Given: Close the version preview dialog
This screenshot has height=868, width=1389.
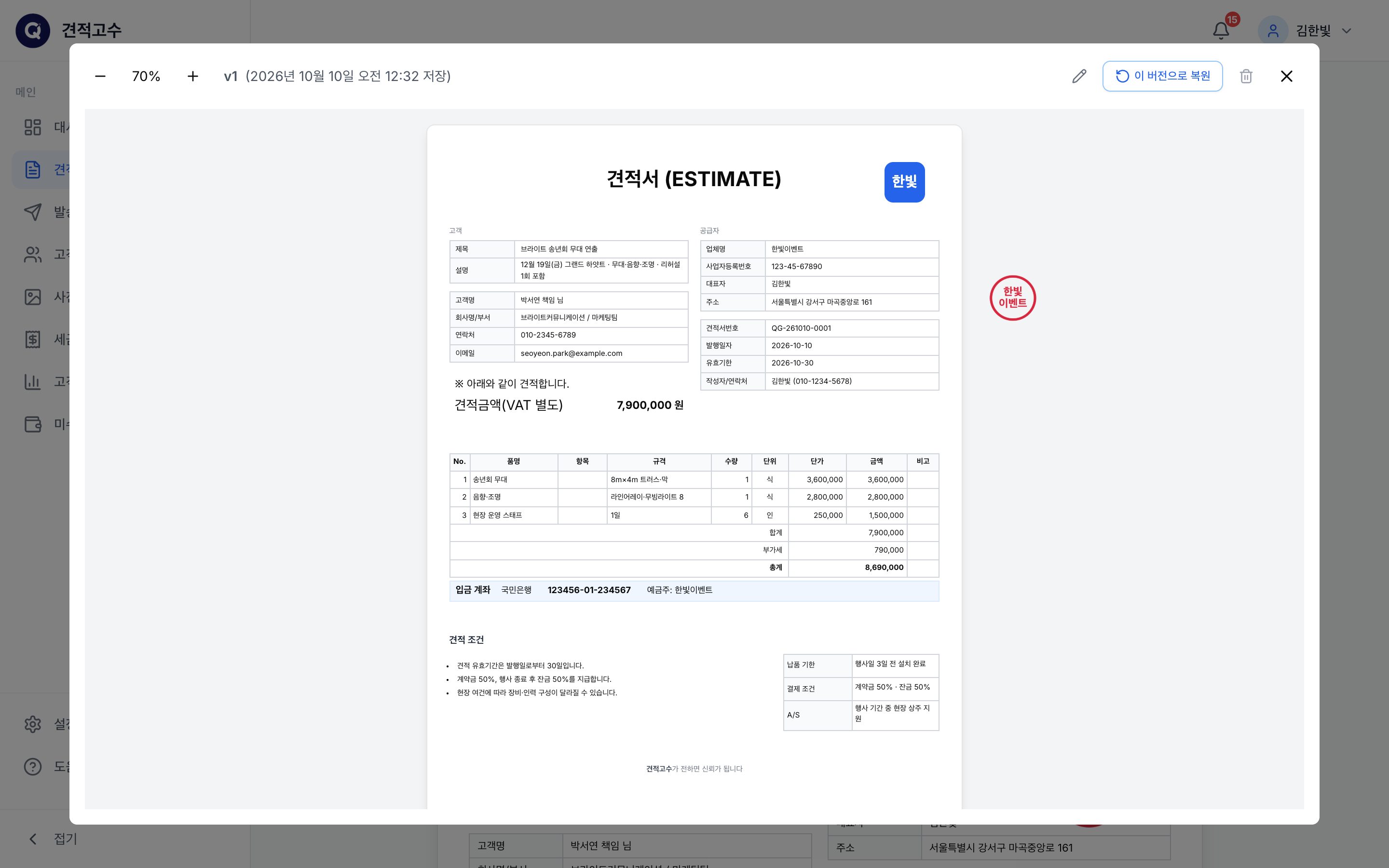Looking at the screenshot, I should pyautogui.click(x=1286, y=76).
